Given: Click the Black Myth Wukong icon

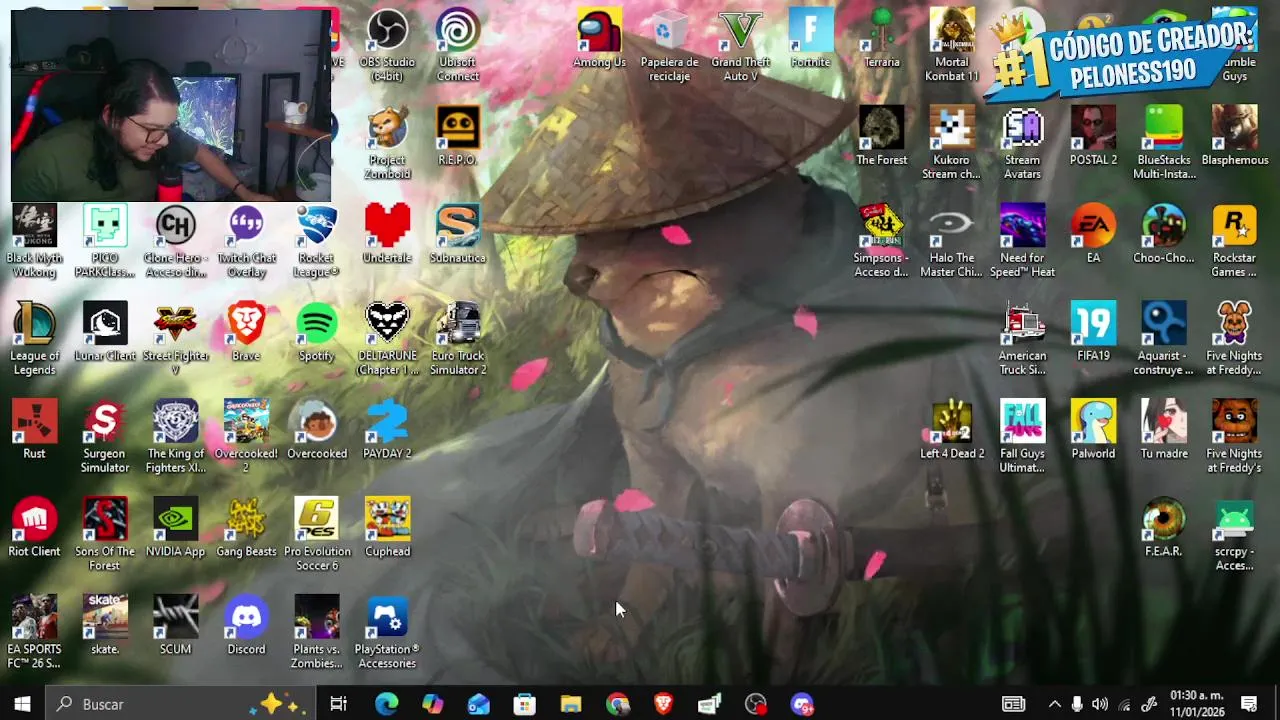Looking at the screenshot, I should pyautogui.click(x=34, y=241).
